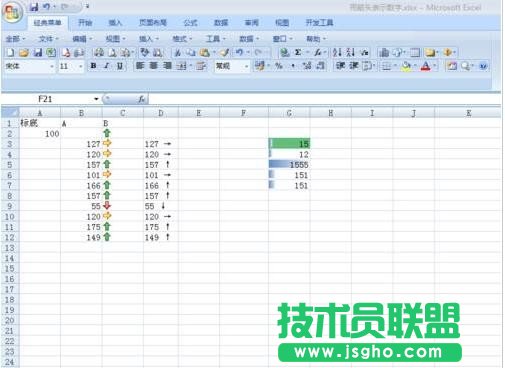The image size is (505, 368).
Task: Open a file with the folder icon
Action: click(x=24, y=52)
